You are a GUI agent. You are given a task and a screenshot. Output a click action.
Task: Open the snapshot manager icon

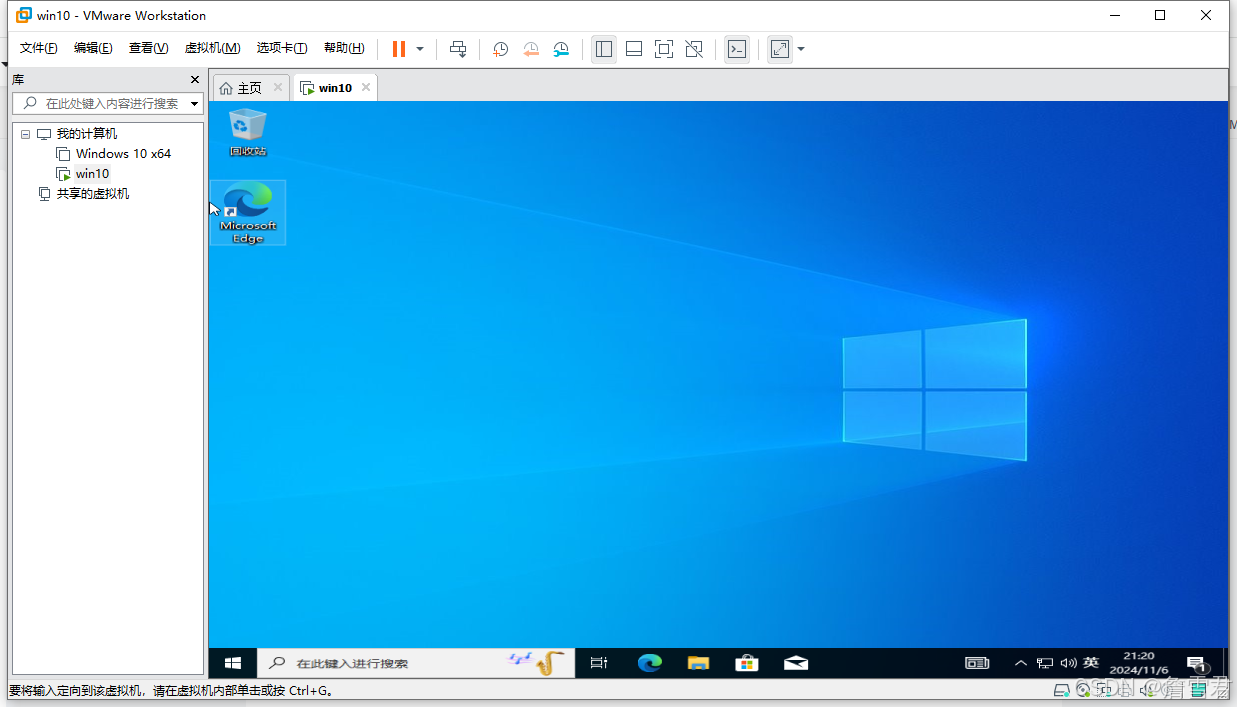[561, 48]
